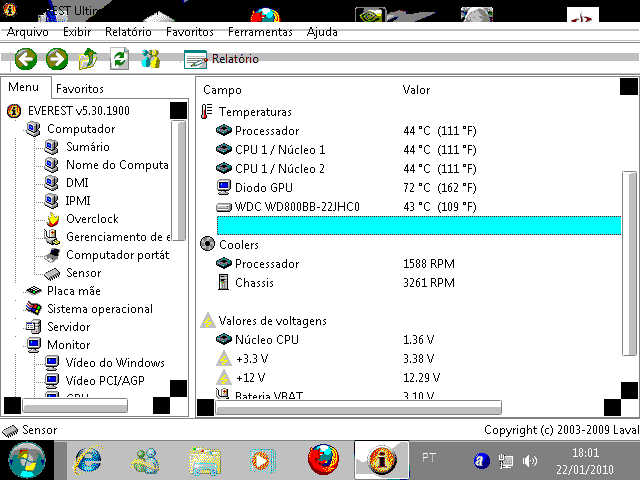Open Windows Media Player from the taskbar
The width and height of the screenshot is (640, 480).
261,461
